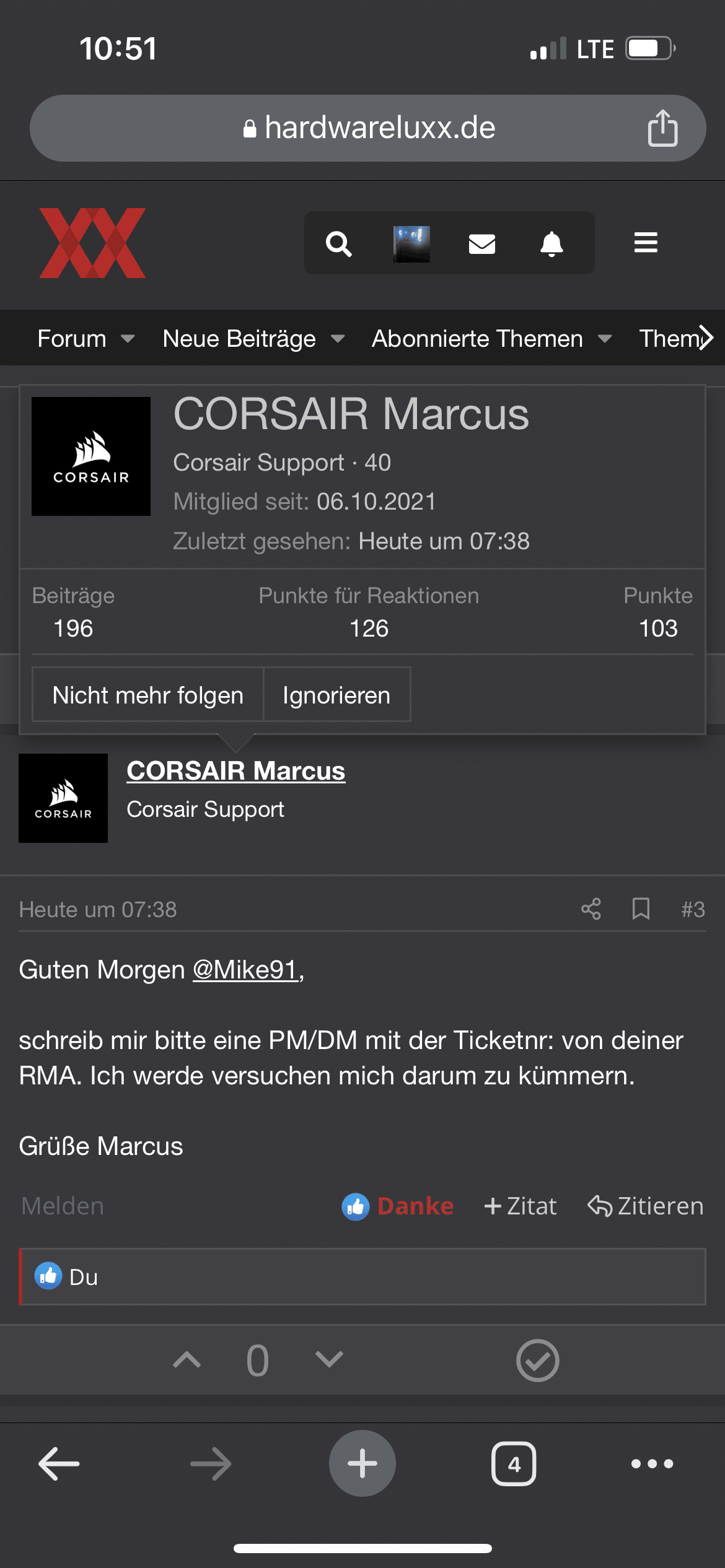Viewport: 725px width, 1568px height.
Task: Open the Abonnierte Themen menu item
Action: pos(477,339)
